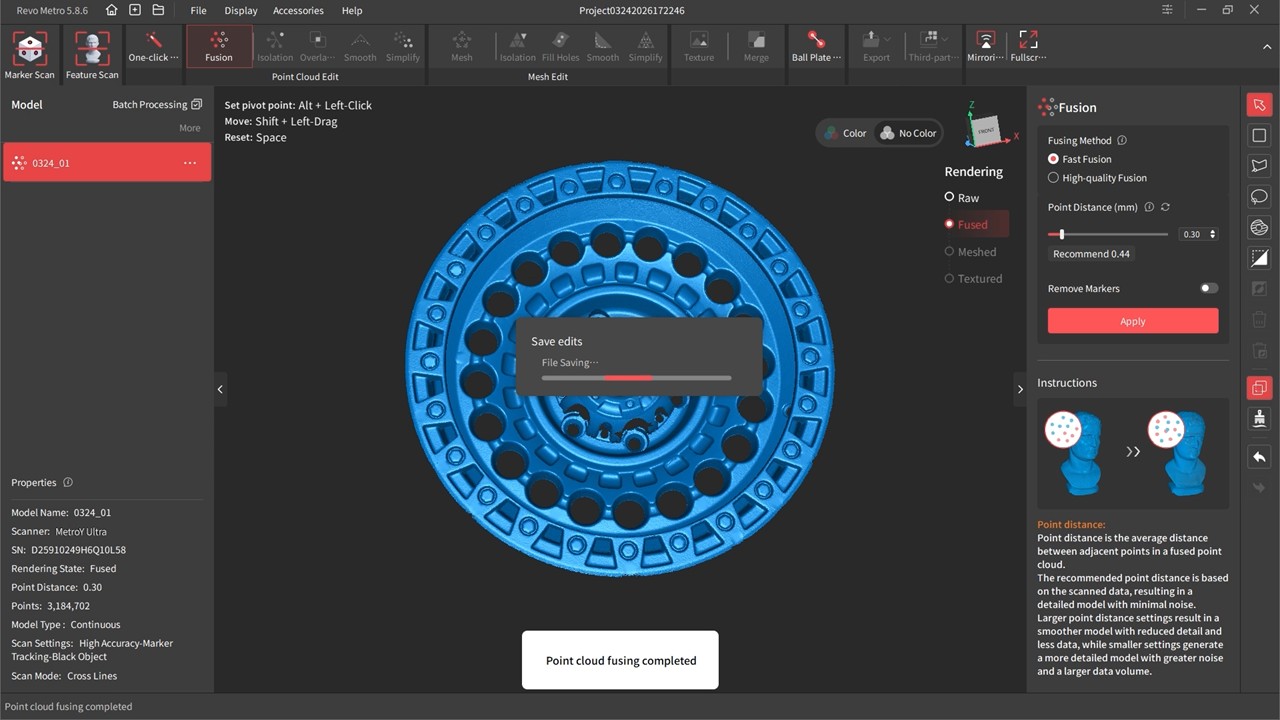Open the Display menu

(241, 10)
